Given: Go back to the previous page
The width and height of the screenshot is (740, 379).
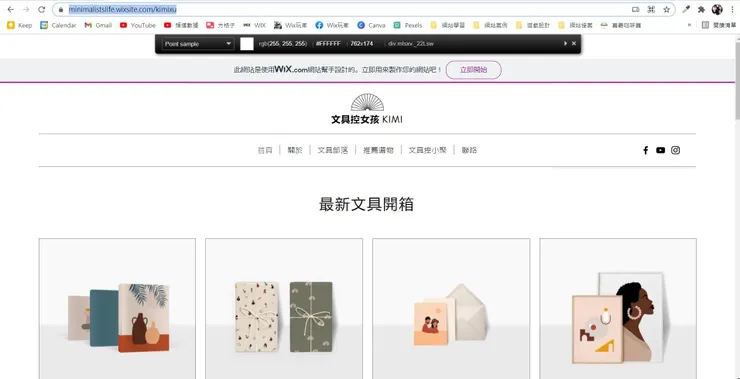Looking at the screenshot, I should (10, 9).
